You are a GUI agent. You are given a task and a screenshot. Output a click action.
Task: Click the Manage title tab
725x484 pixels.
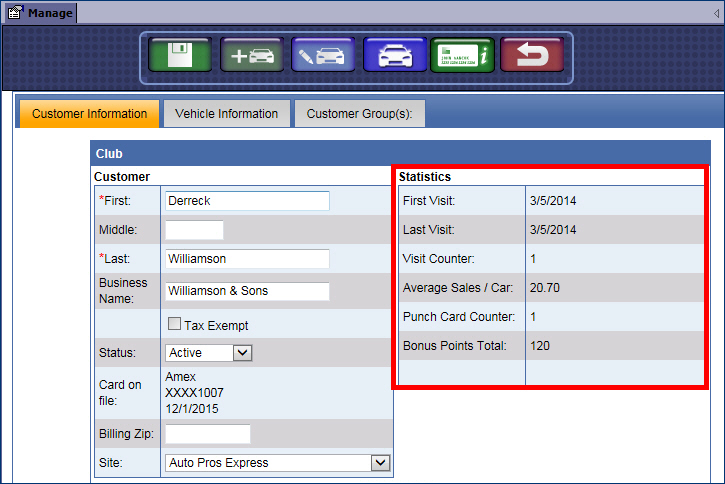click(x=48, y=13)
